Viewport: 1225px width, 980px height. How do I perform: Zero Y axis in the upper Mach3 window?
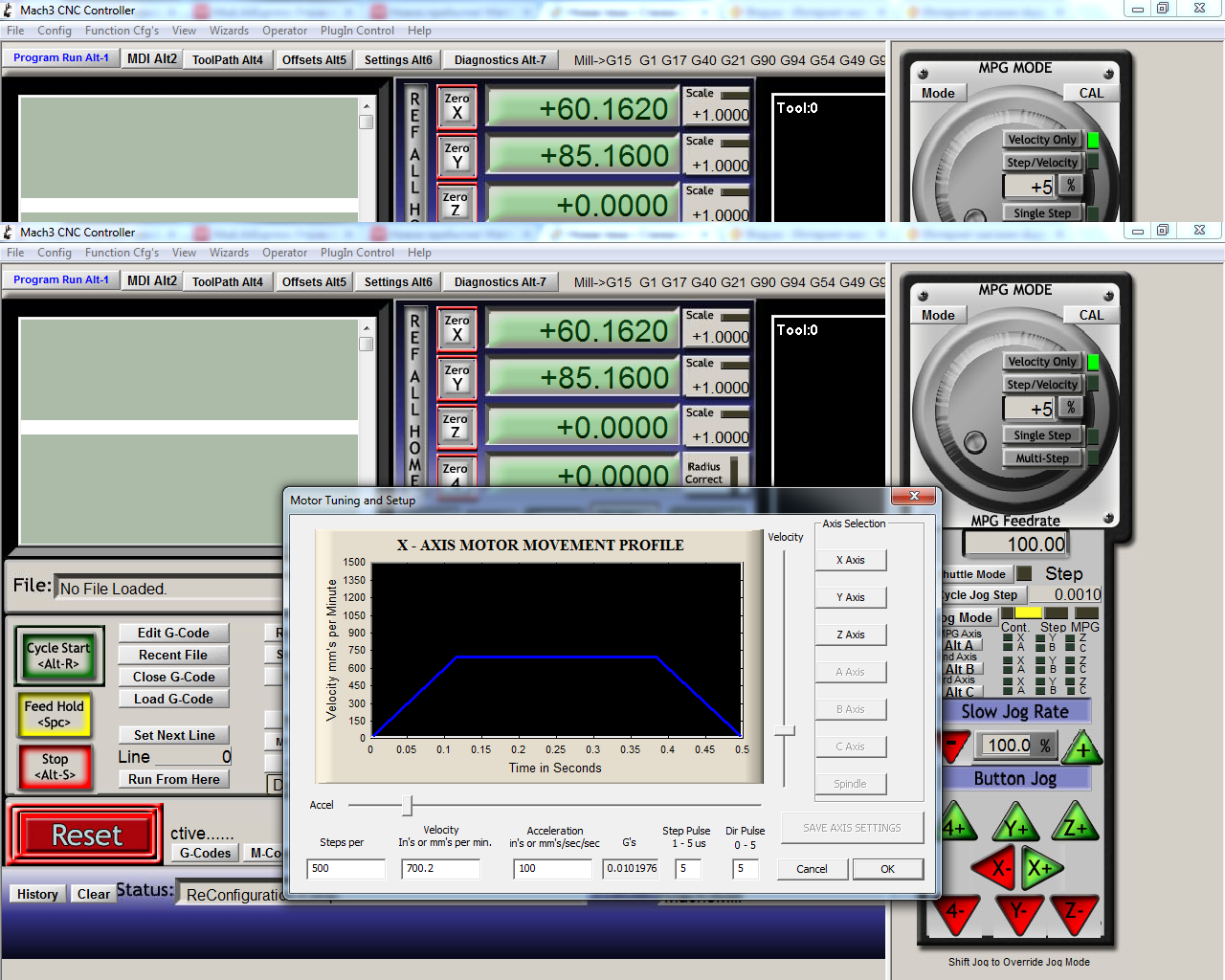point(457,156)
